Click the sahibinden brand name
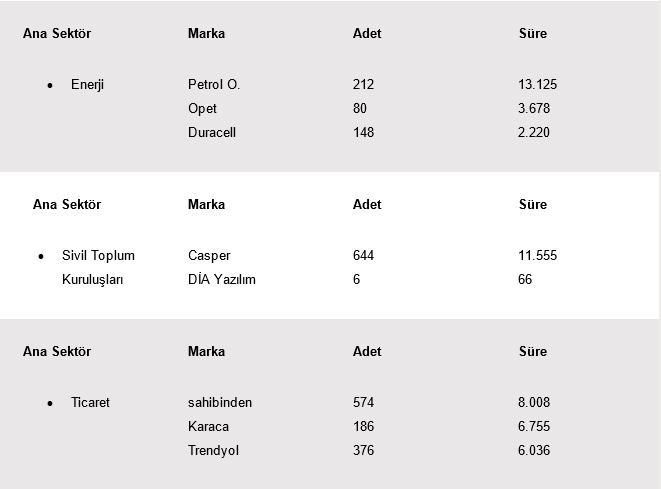Screen dimensions: 661x489 point(219,403)
